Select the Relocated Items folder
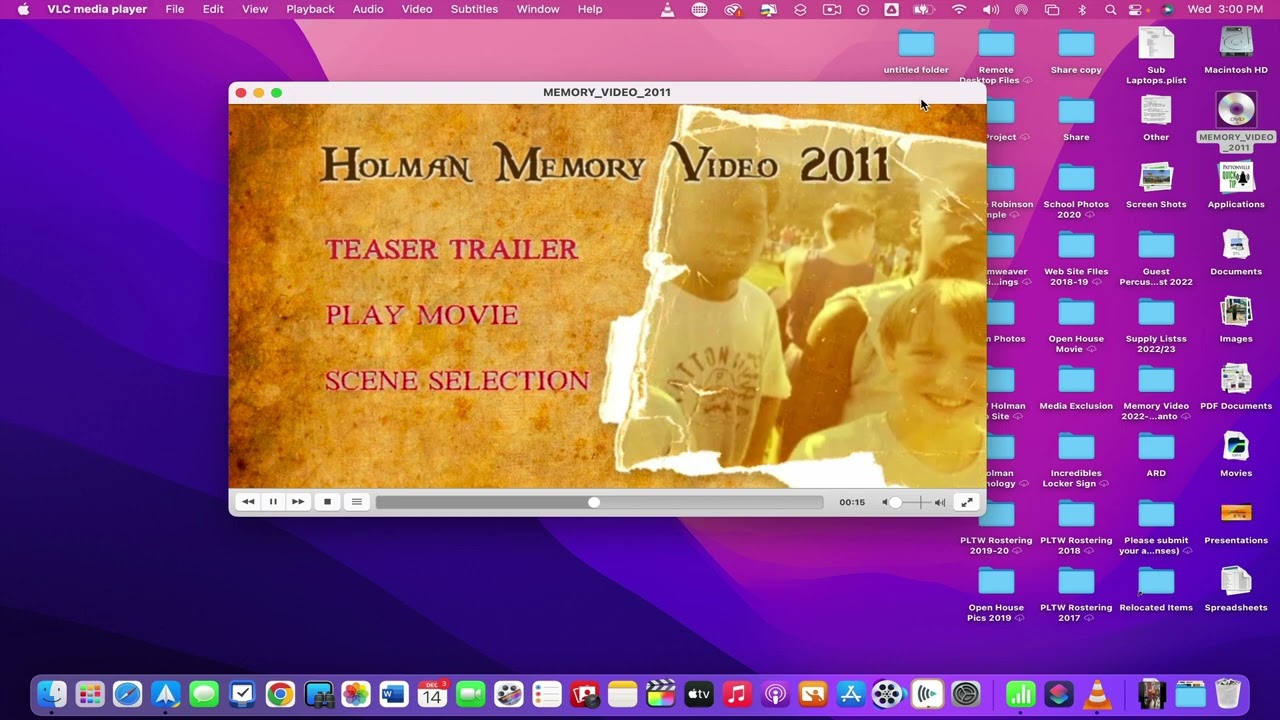Image resolution: width=1280 pixels, height=720 pixels. pos(1156,588)
